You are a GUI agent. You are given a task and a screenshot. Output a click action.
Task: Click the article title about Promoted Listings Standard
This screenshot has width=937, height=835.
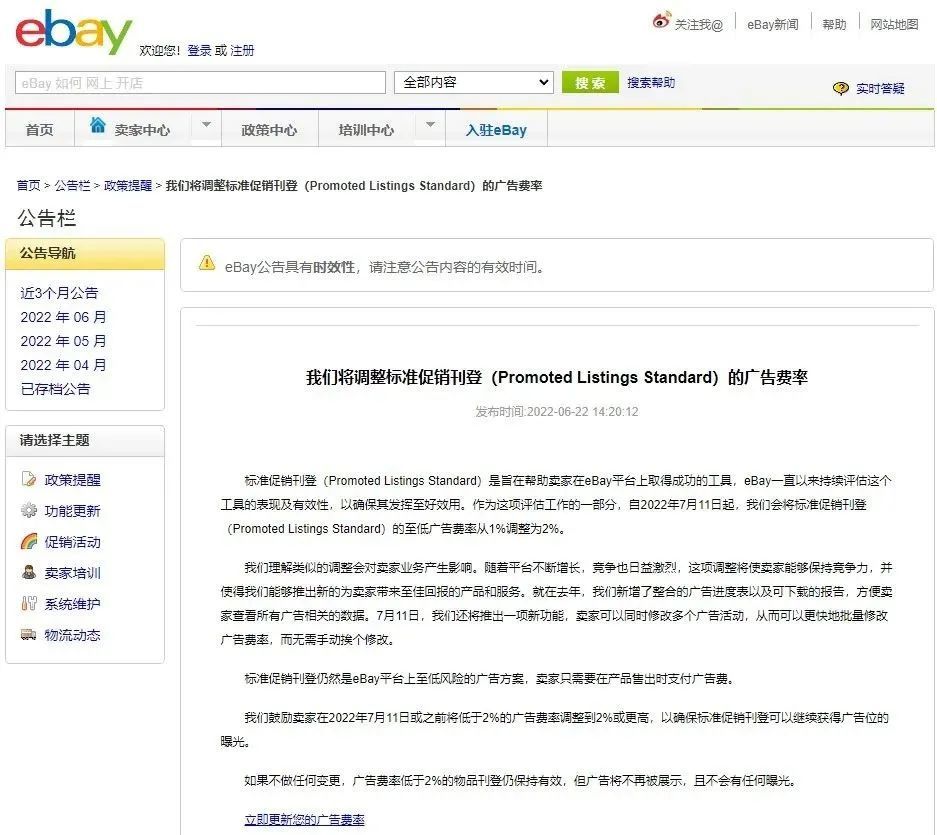(556, 377)
